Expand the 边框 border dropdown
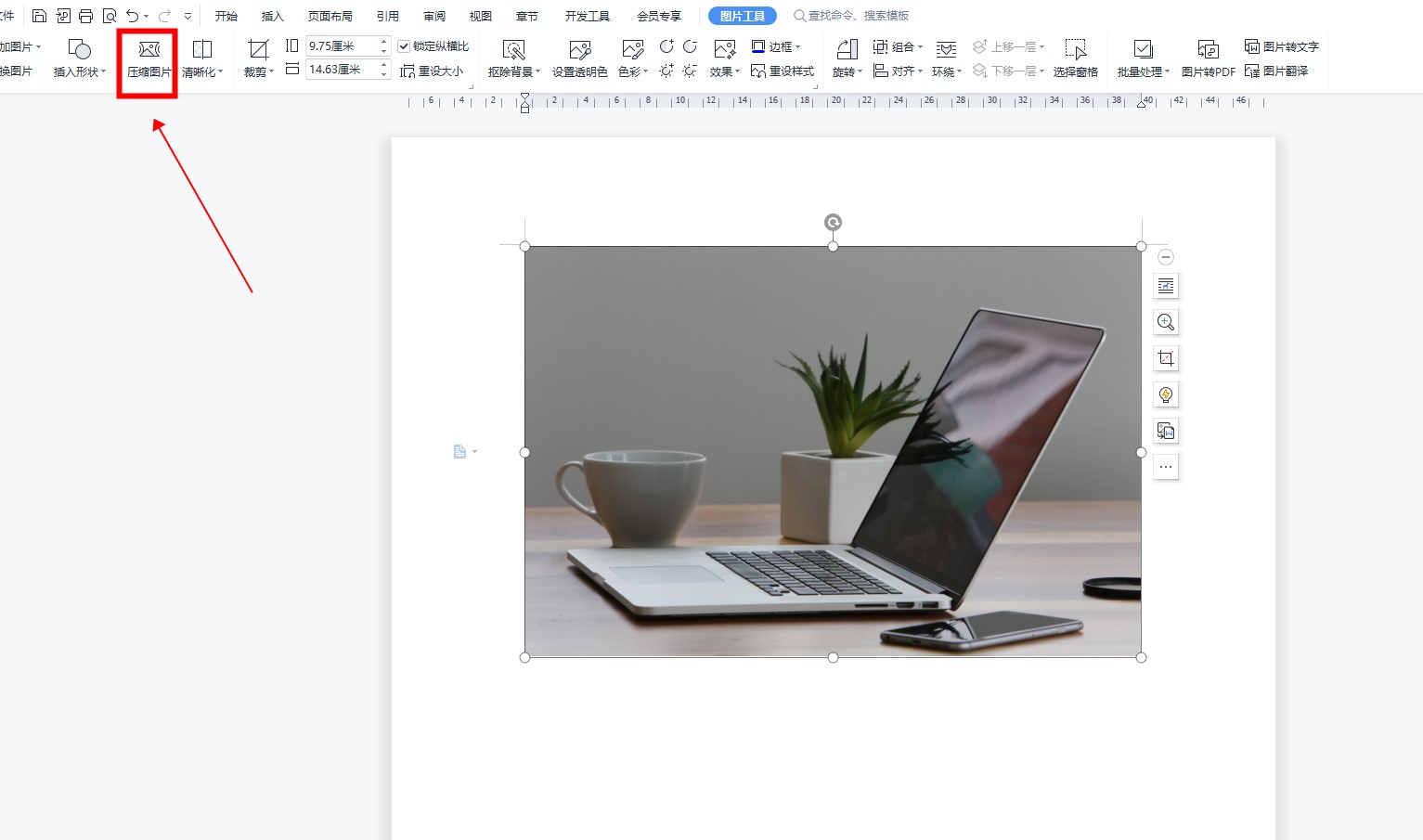The height and width of the screenshot is (840, 1423). 776,46
